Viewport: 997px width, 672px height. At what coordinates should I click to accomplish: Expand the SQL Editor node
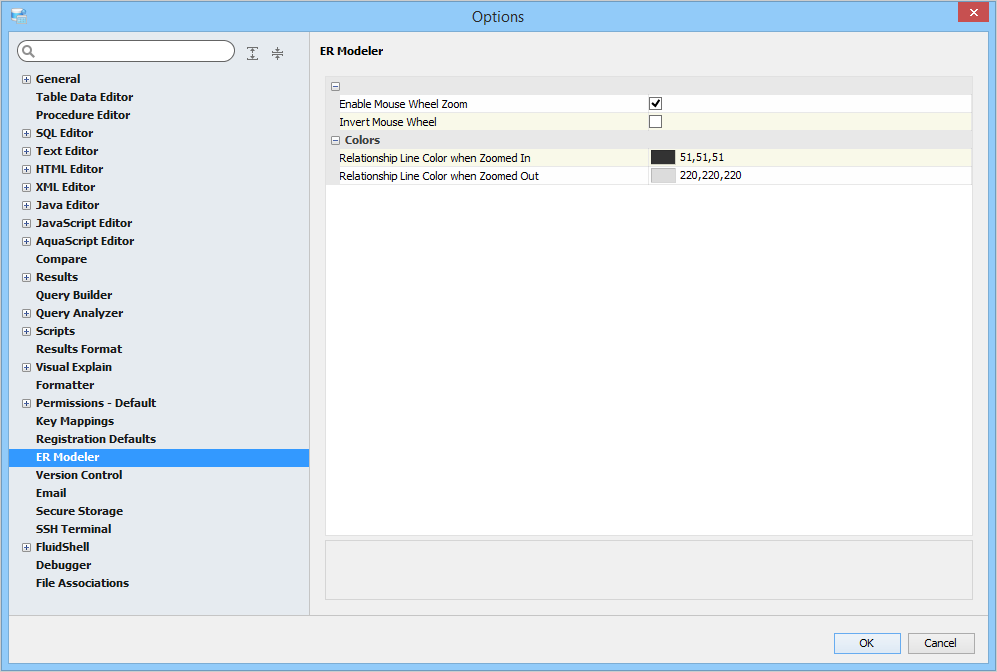[26, 134]
